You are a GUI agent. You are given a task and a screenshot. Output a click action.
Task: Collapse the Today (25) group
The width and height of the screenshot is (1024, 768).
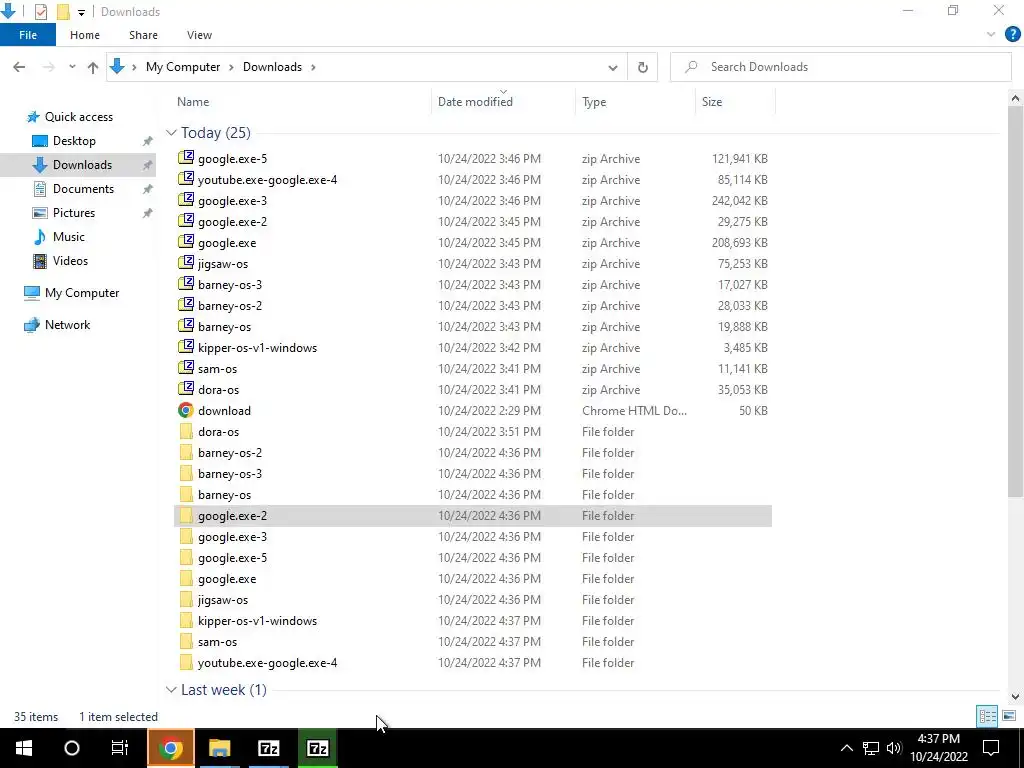click(x=171, y=133)
